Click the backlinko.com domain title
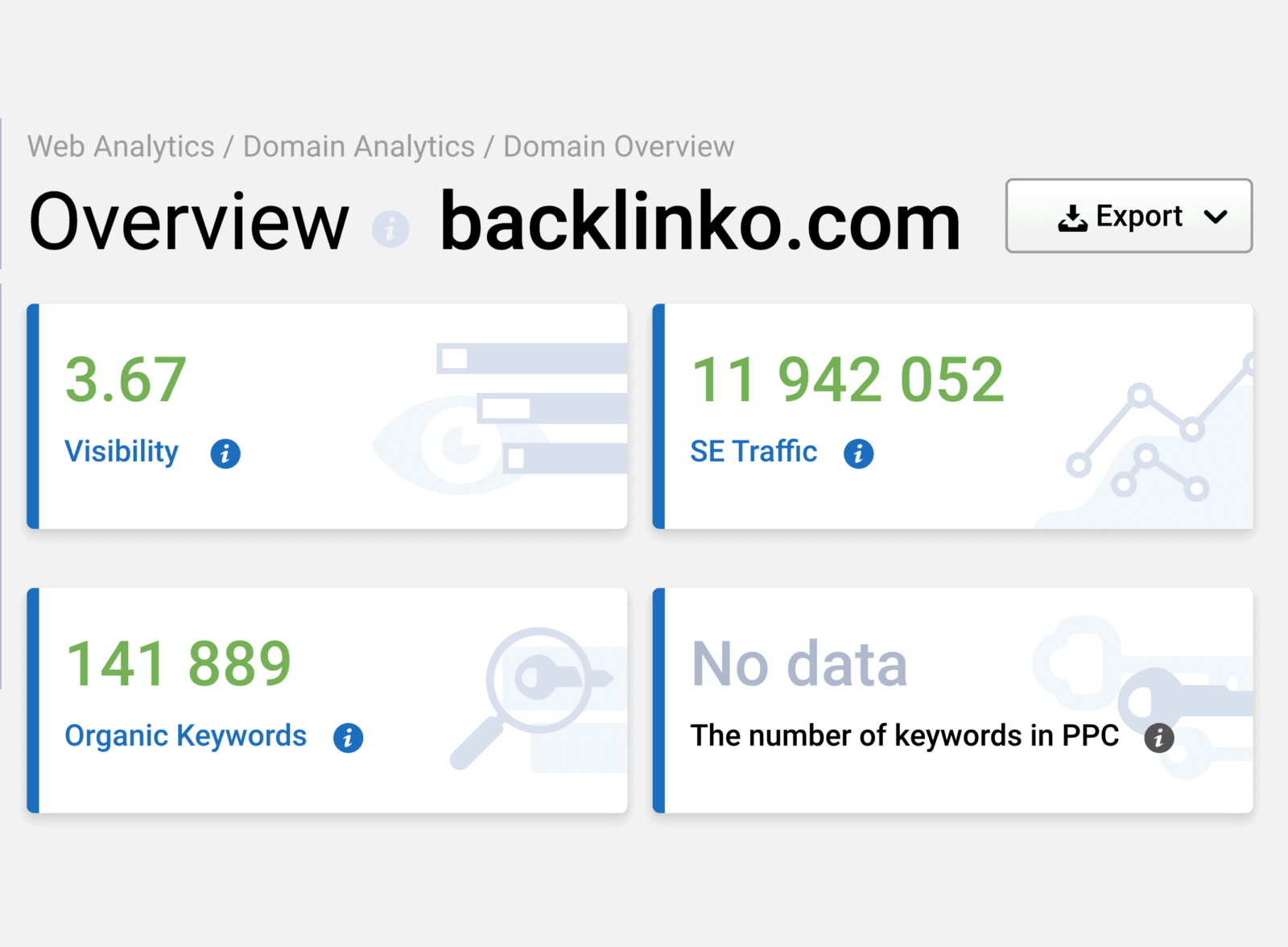This screenshot has height=947, width=1288. pyautogui.click(x=700, y=223)
